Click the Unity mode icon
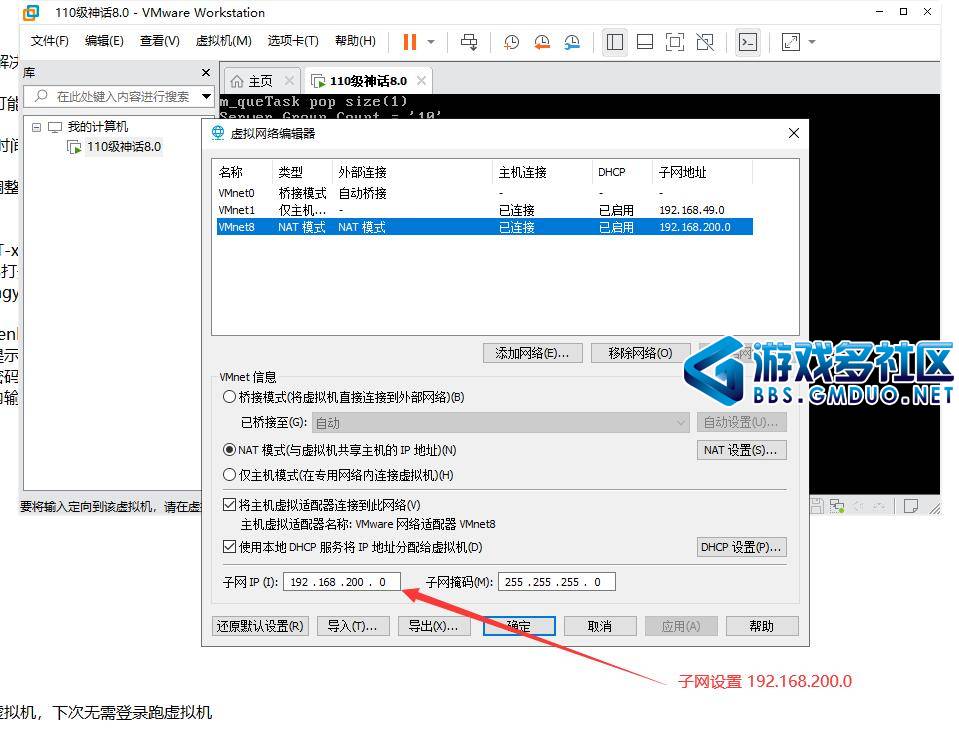 pyautogui.click(x=705, y=42)
